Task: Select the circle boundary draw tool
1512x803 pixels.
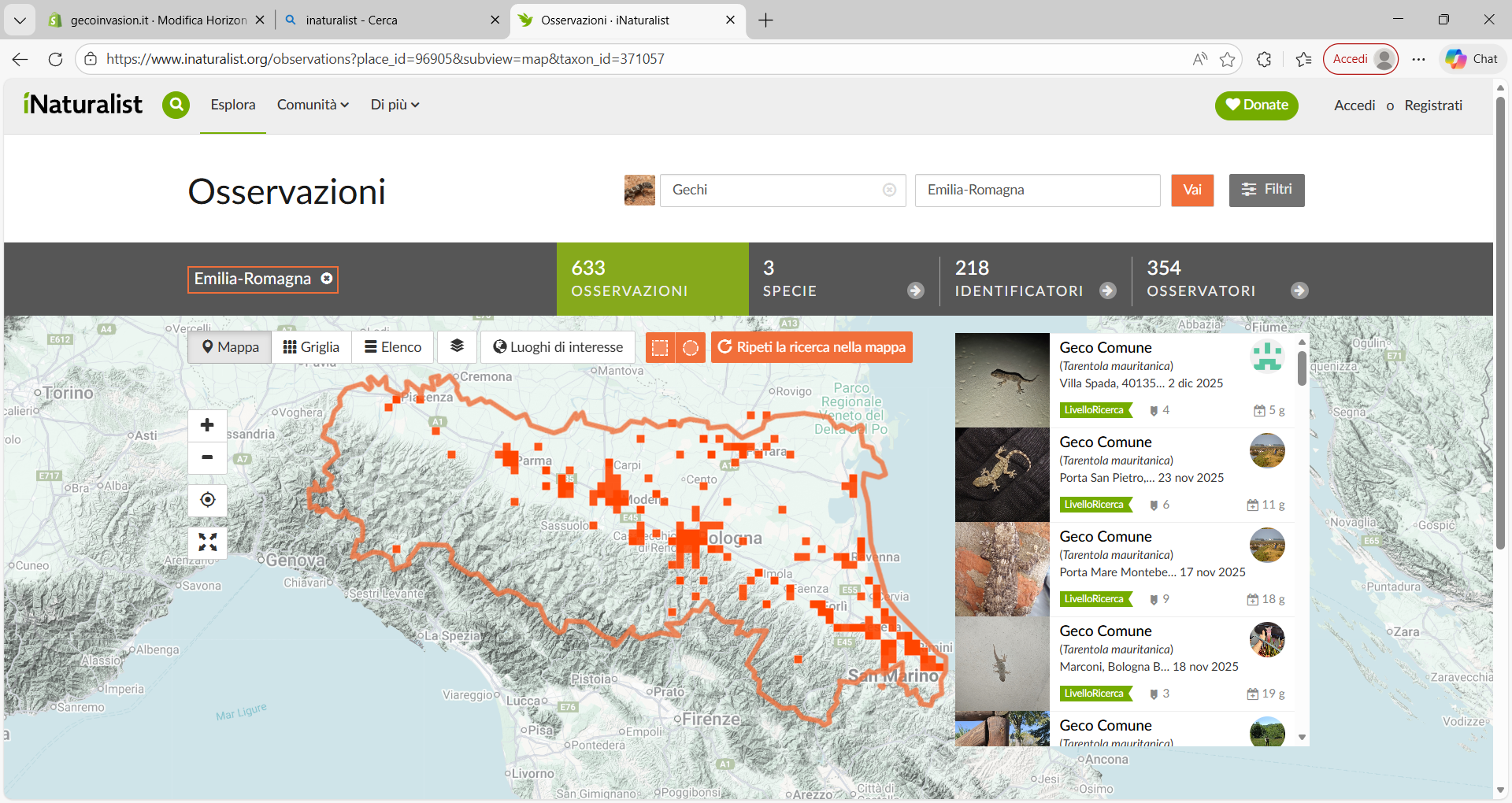Action: 691,347
